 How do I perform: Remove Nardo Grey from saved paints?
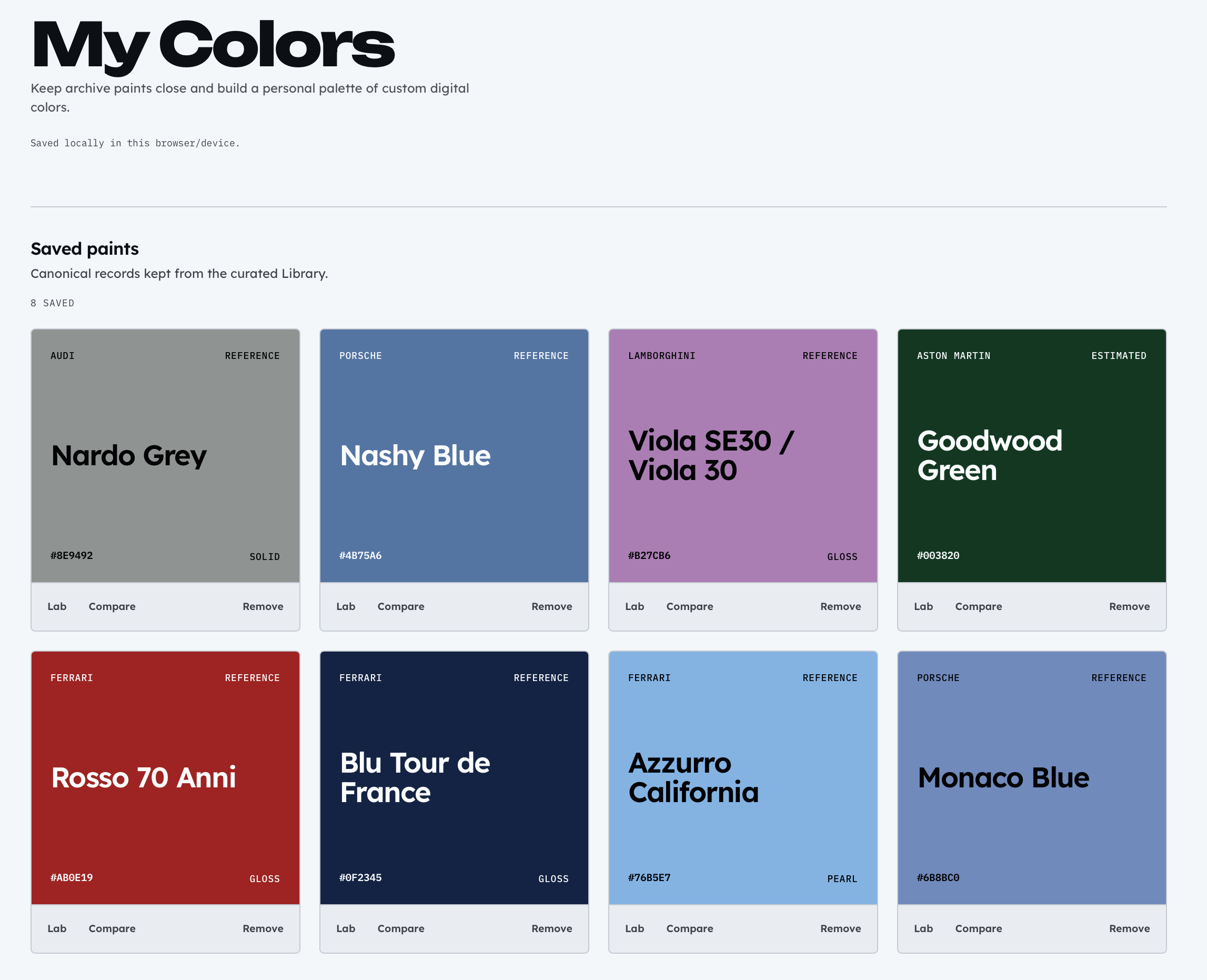263,606
